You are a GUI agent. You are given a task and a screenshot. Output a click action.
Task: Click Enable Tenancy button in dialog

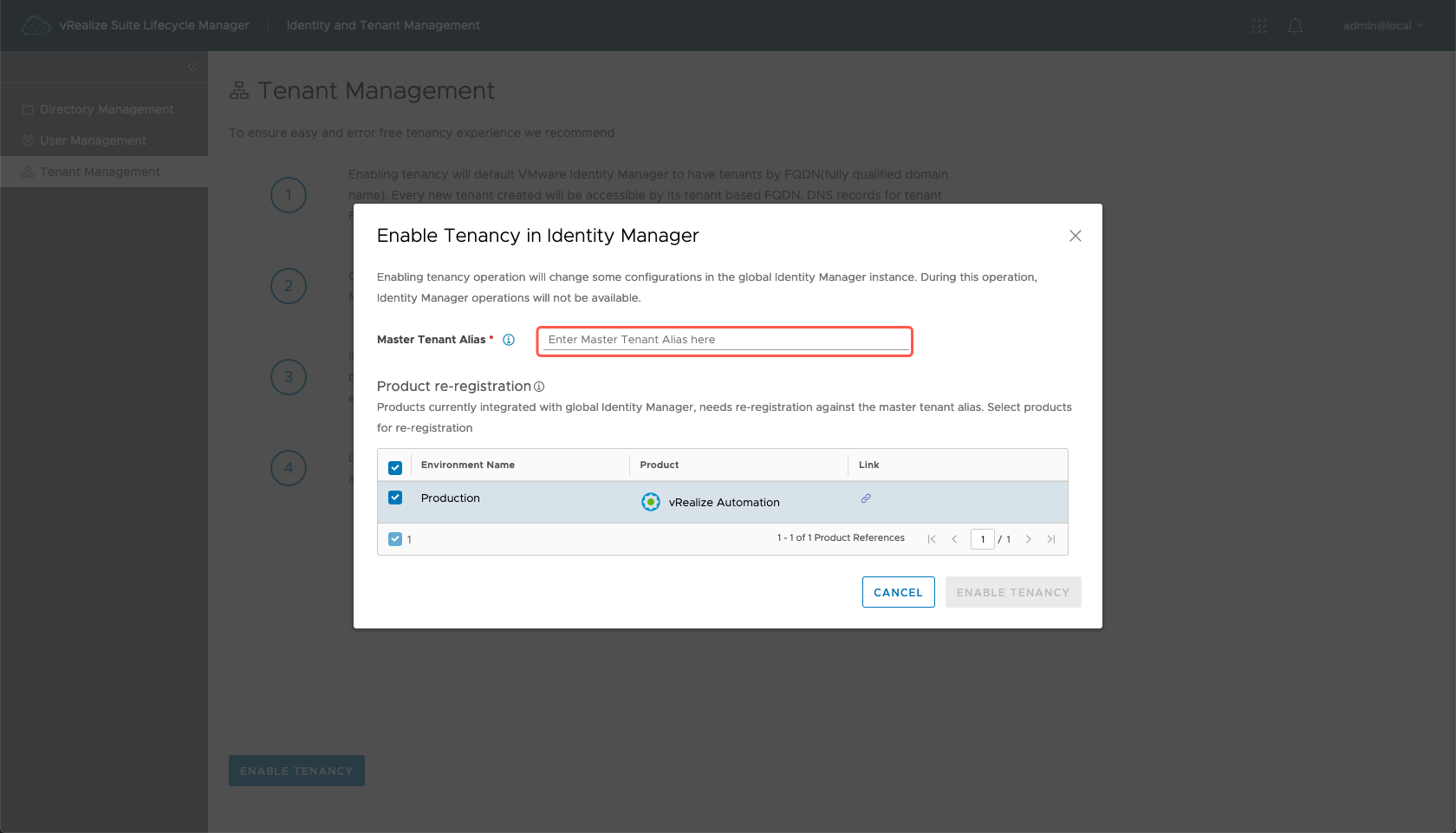[x=1012, y=592]
